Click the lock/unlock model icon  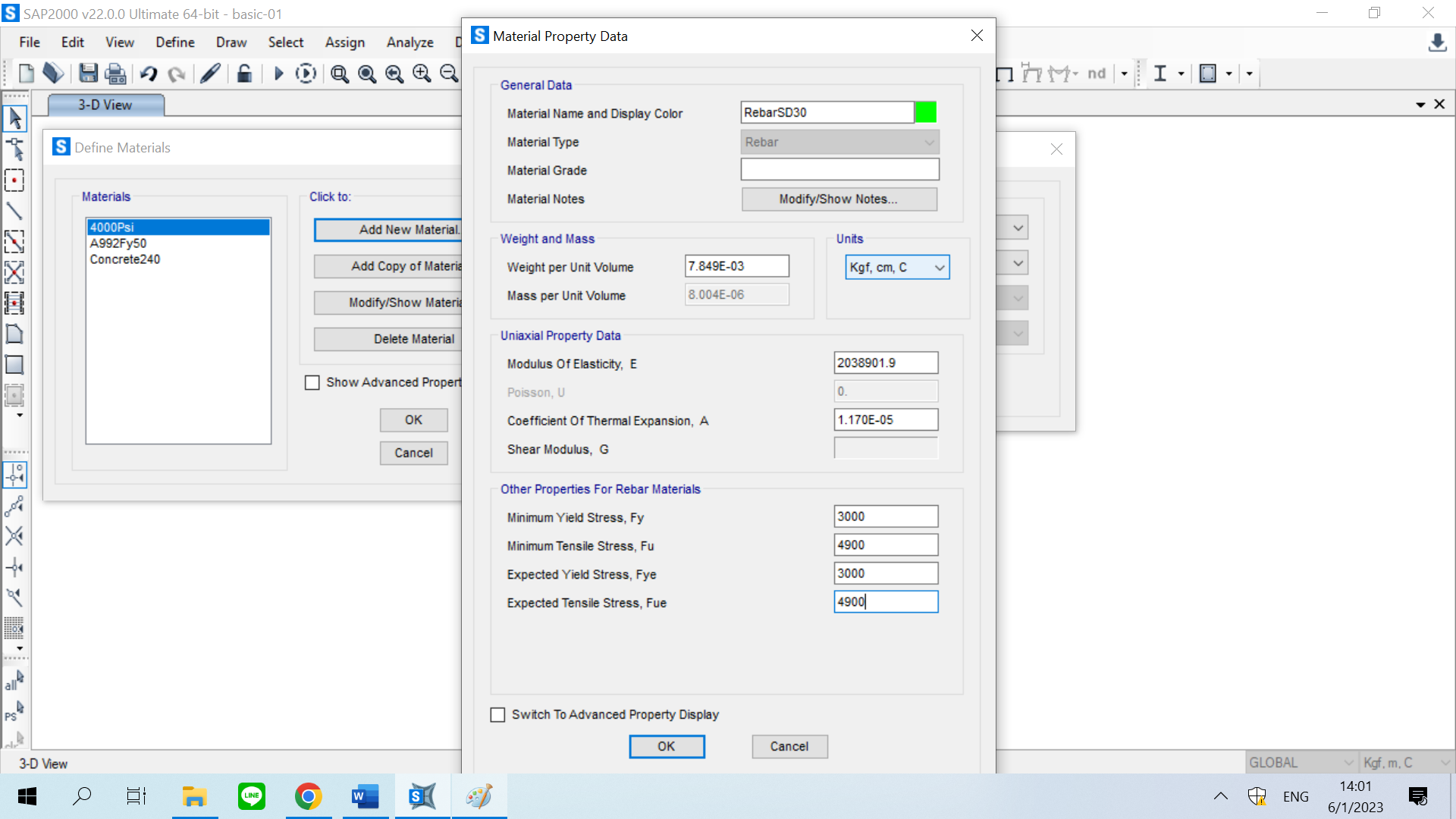(x=244, y=74)
